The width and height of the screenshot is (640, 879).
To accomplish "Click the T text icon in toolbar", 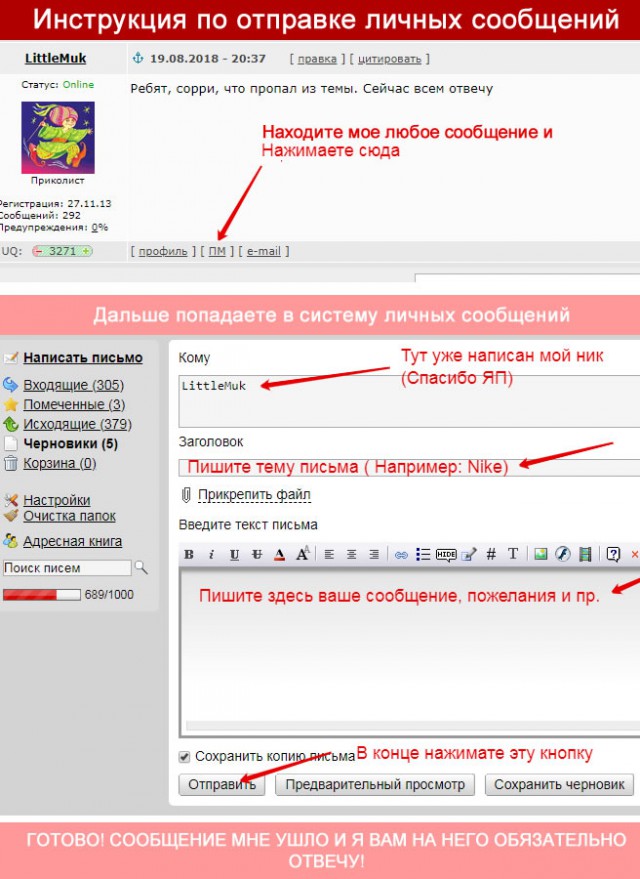I will point(512,554).
